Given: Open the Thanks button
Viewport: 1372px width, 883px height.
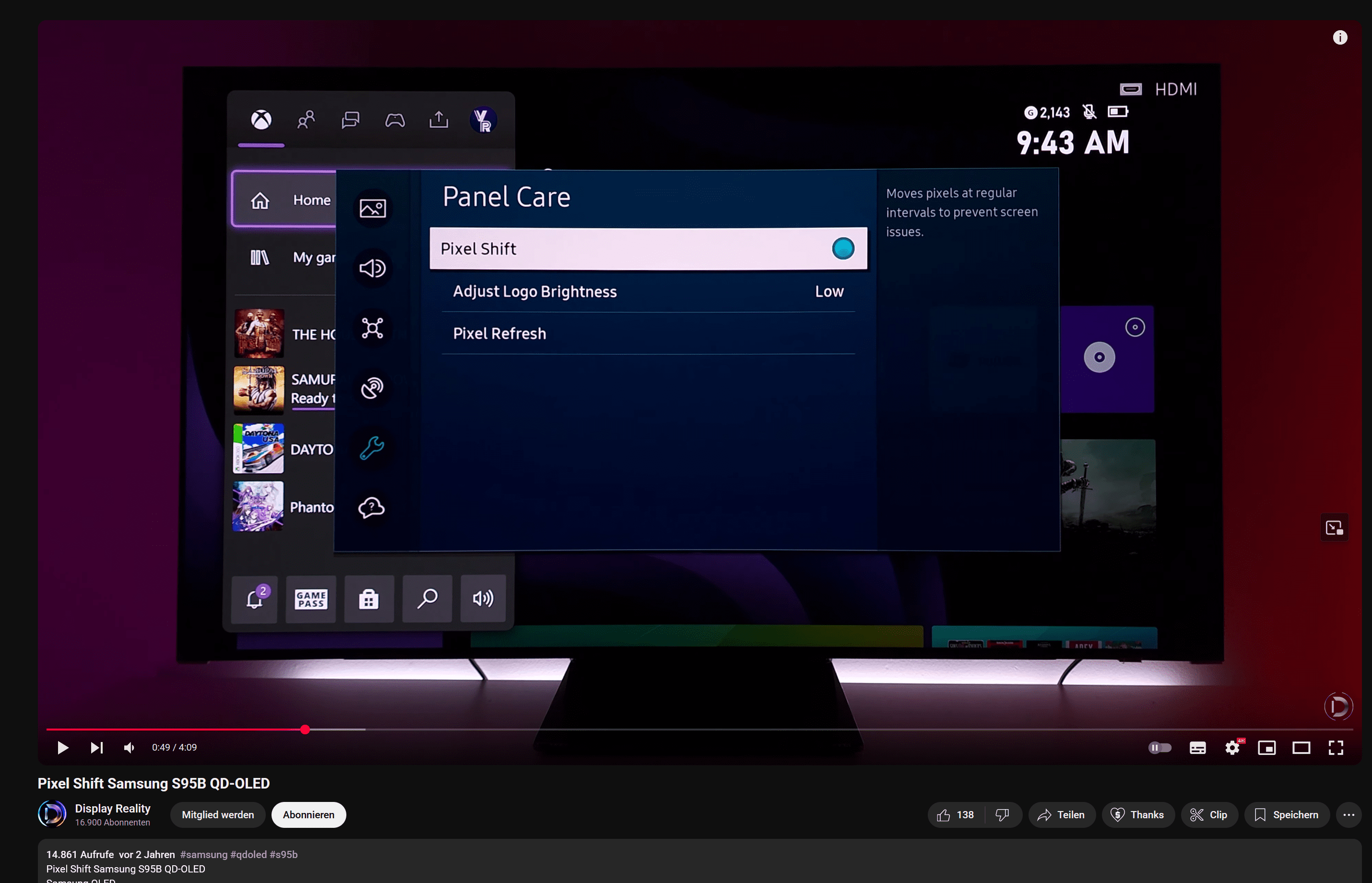Looking at the screenshot, I should [x=1137, y=814].
